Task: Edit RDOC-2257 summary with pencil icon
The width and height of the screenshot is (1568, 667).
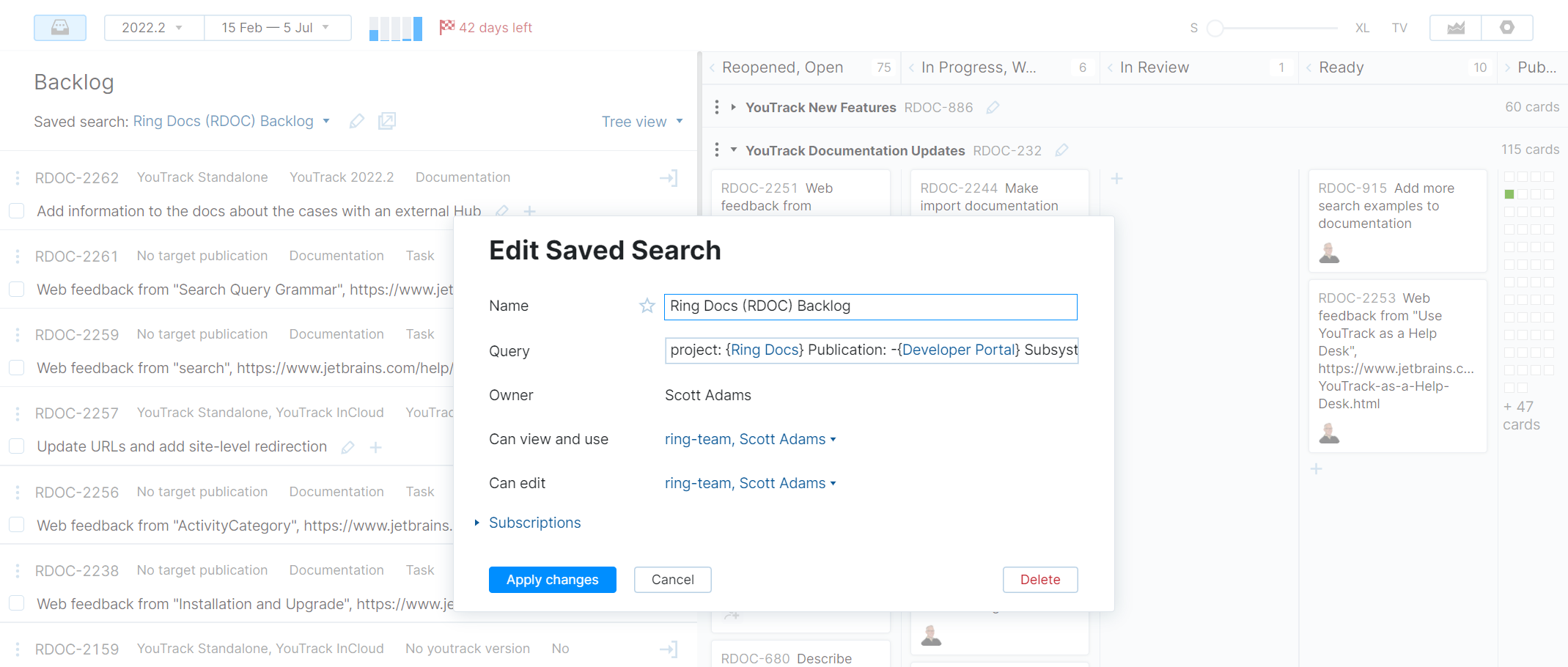Action: tap(348, 447)
